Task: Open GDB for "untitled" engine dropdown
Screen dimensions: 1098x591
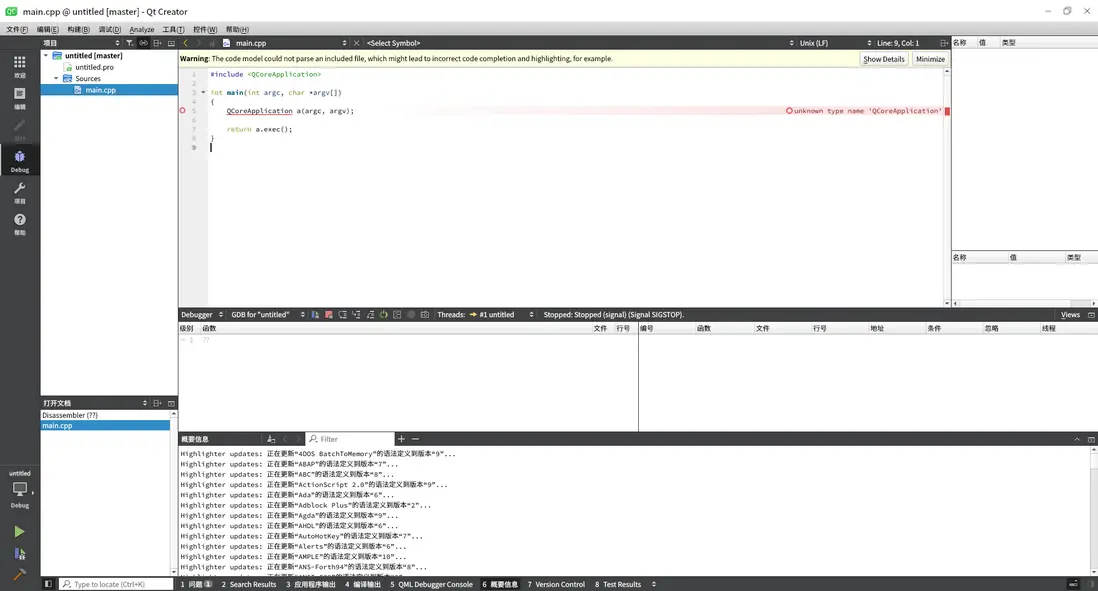Action: 268,314
